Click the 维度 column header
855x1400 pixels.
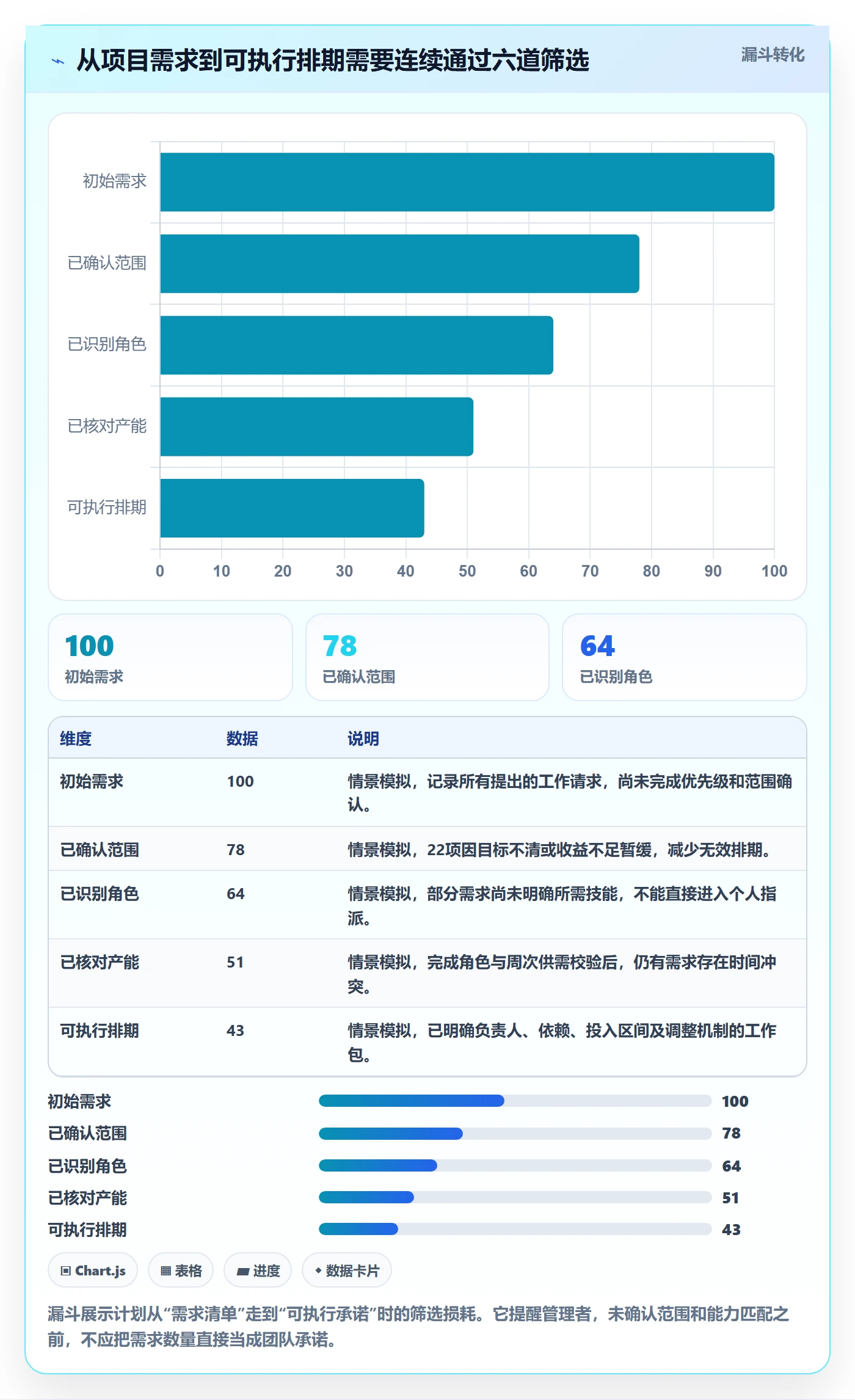click(76, 738)
